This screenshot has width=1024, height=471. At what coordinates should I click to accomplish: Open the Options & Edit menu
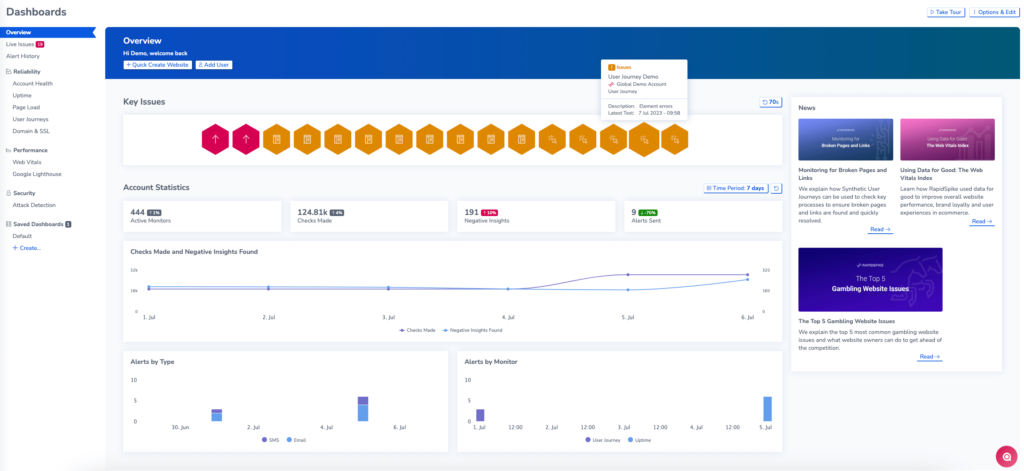[993, 12]
